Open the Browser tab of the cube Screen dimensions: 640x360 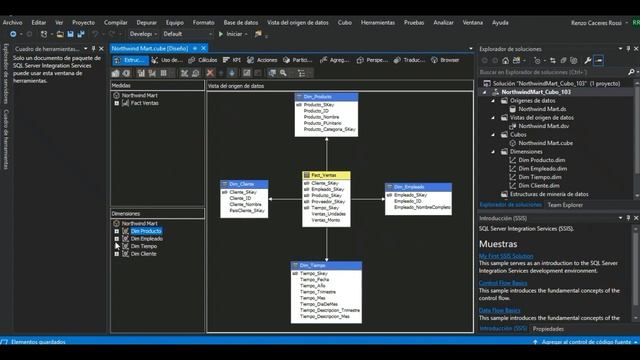tap(445, 60)
